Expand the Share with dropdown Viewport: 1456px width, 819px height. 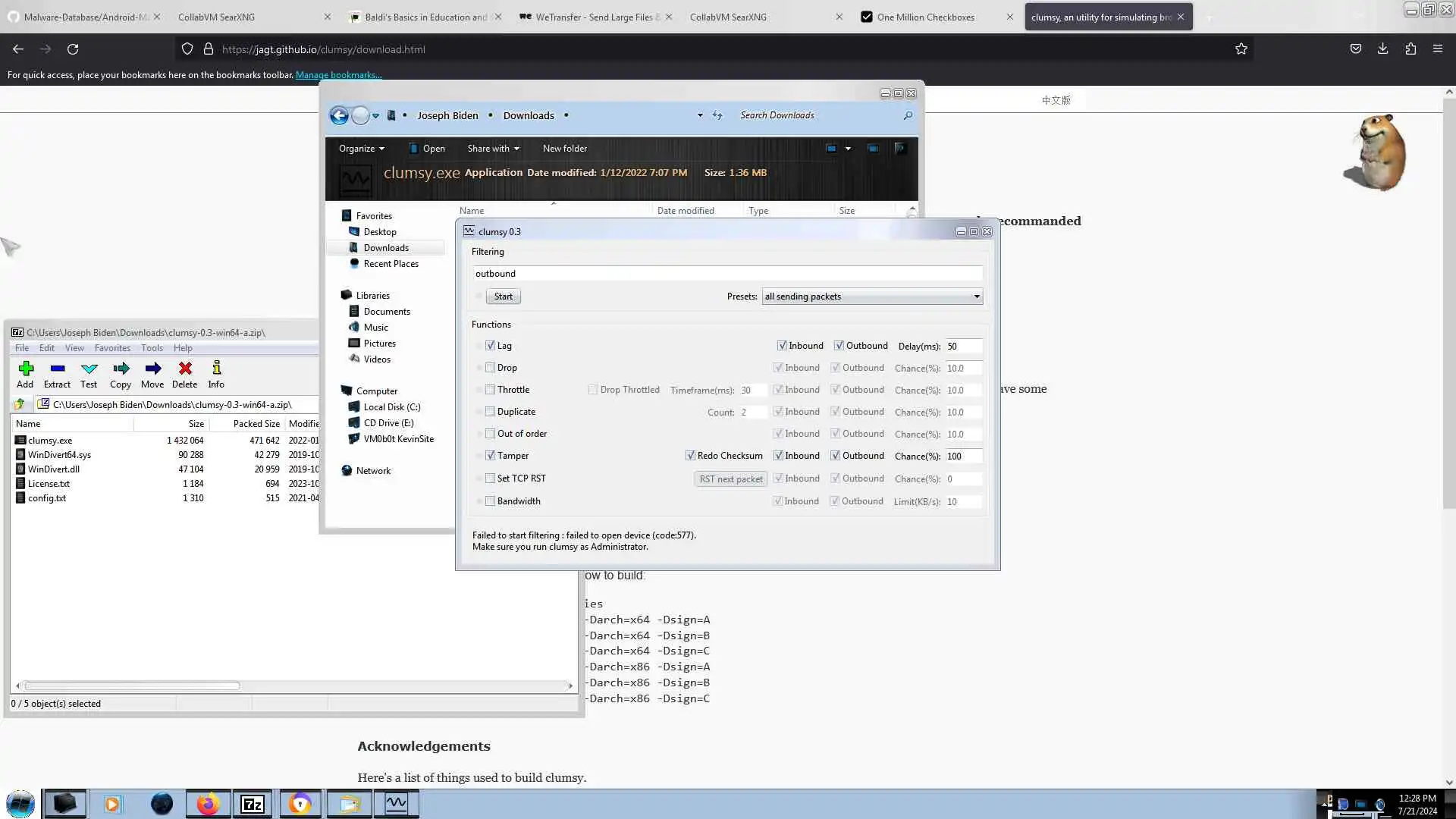pyautogui.click(x=493, y=149)
